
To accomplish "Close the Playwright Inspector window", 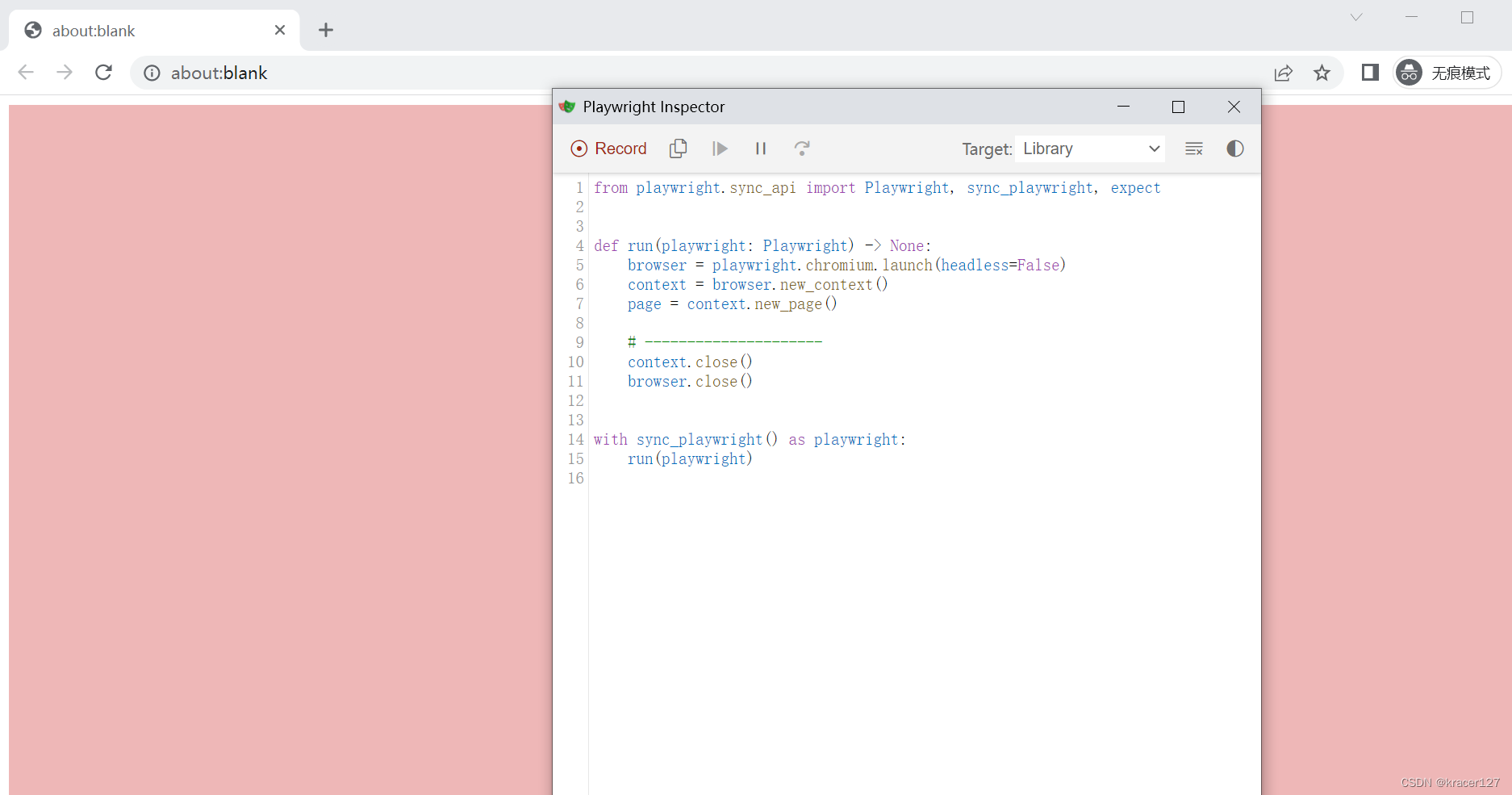I will tap(1234, 107).
